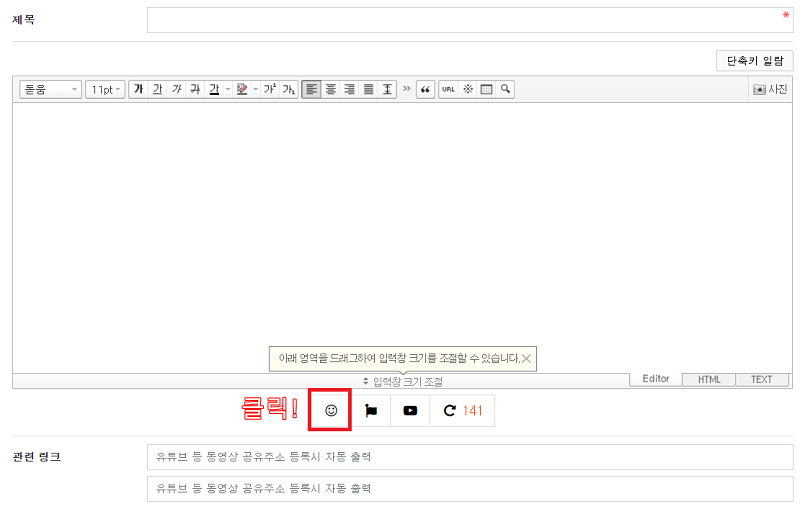This screenshot has height=509, width=800.
Task: Toggle bold text formatting
Action: point(138,89)
